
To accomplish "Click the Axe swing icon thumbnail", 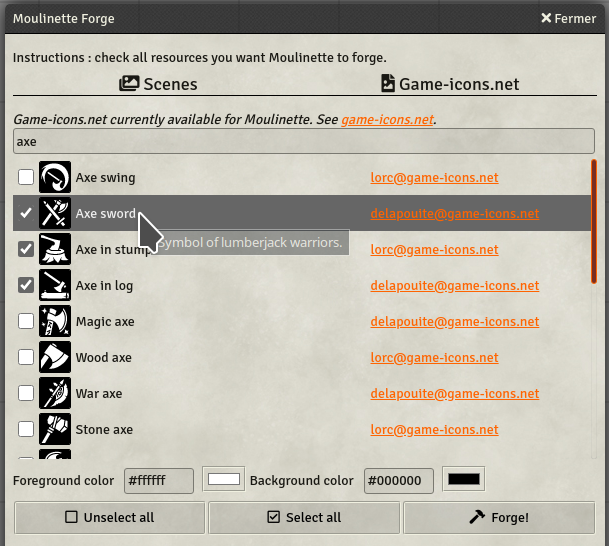I will click(55, 177).
